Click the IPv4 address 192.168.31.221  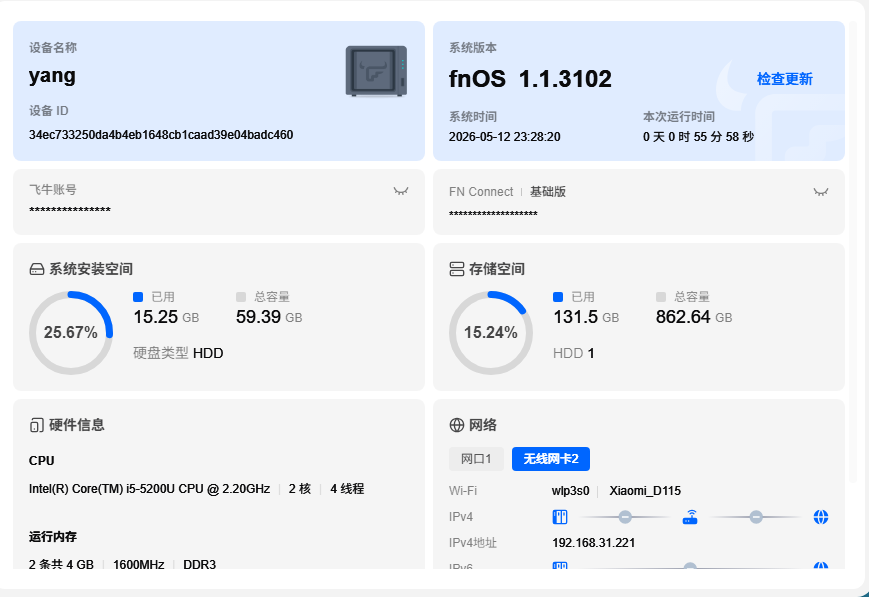pos(594,543)
